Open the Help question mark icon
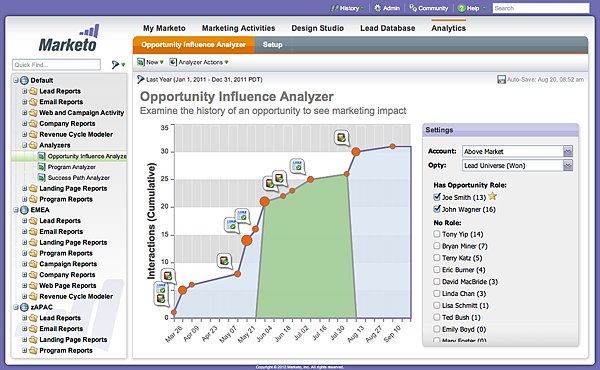The image size is (600, 370). [461, 8]
